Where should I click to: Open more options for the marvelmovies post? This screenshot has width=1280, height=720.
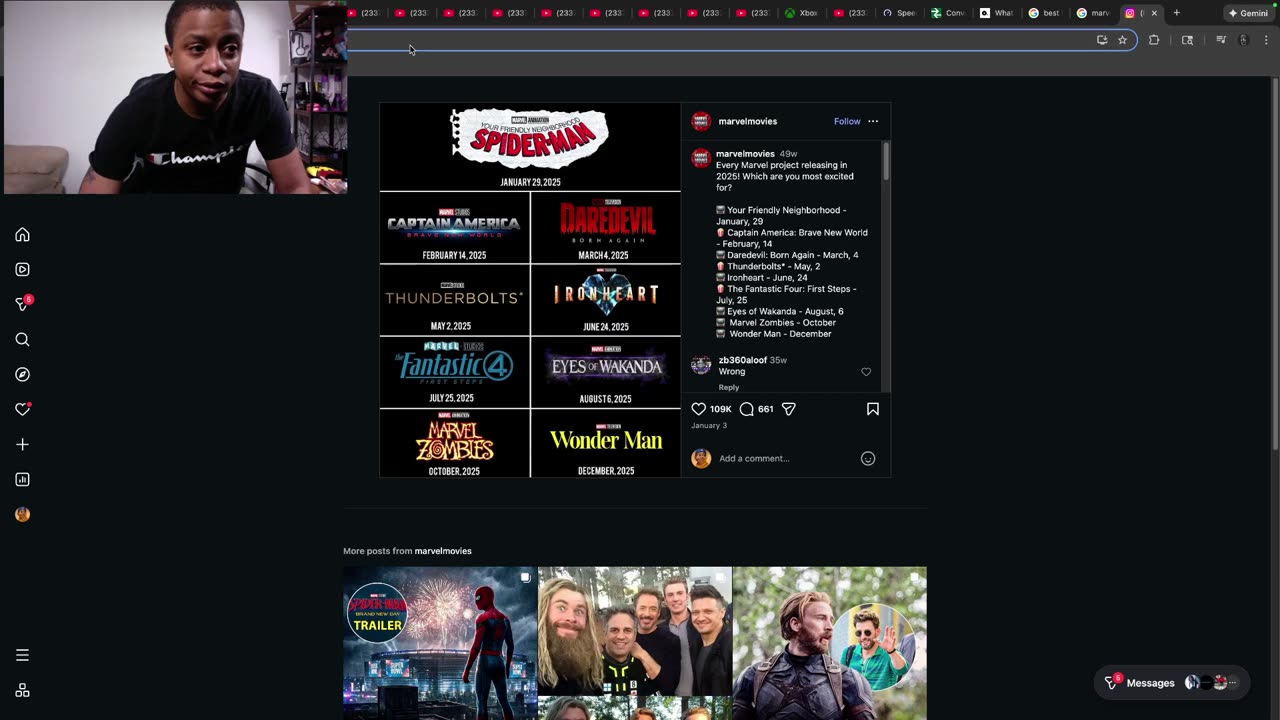point(873,121)
